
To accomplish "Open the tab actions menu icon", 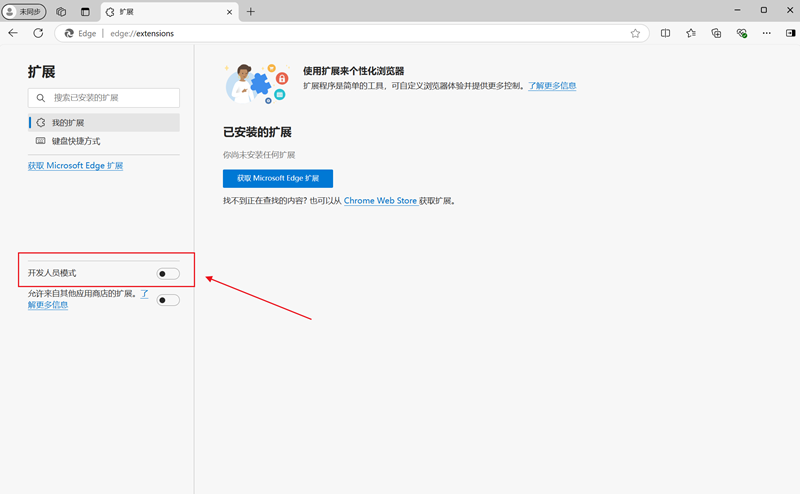I will [x=85, y=11].
